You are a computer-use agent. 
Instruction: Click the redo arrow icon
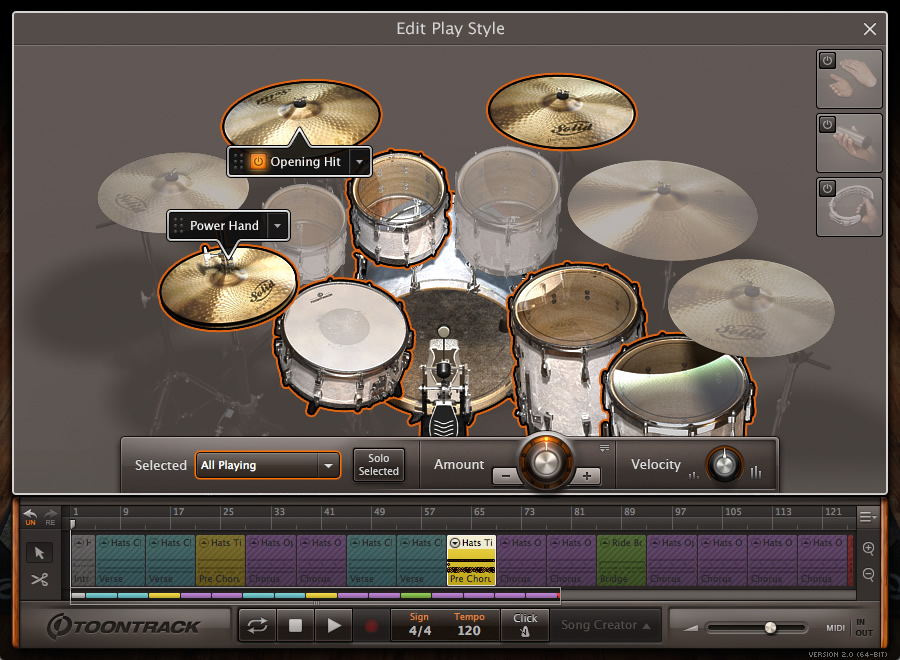click(x=51, y=514)
